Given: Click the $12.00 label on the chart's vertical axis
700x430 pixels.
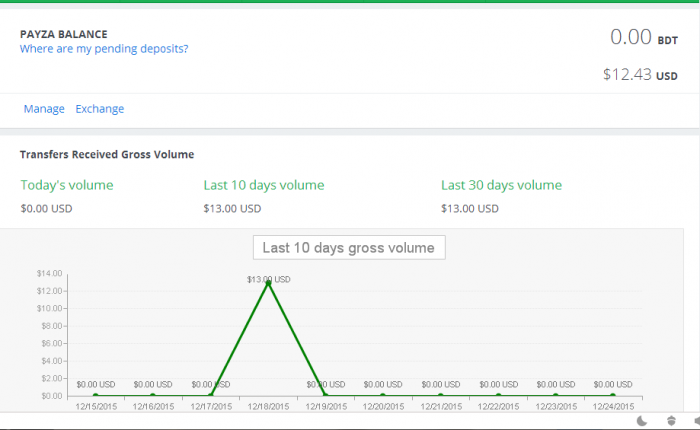Looking at the screenshot, I should pyautogui.click(x=50, y=291).
